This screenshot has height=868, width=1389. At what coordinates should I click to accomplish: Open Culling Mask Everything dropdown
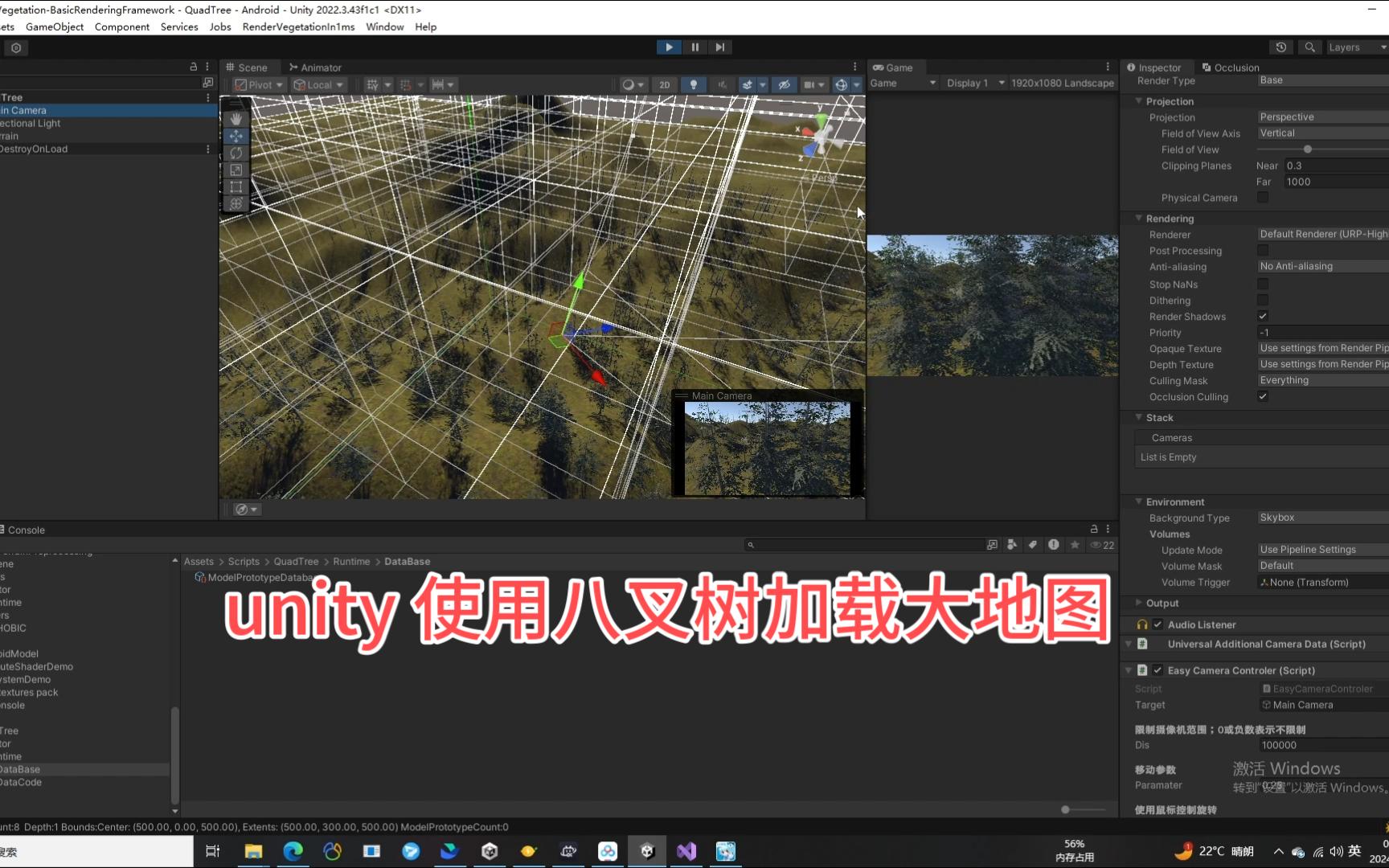1323,380
